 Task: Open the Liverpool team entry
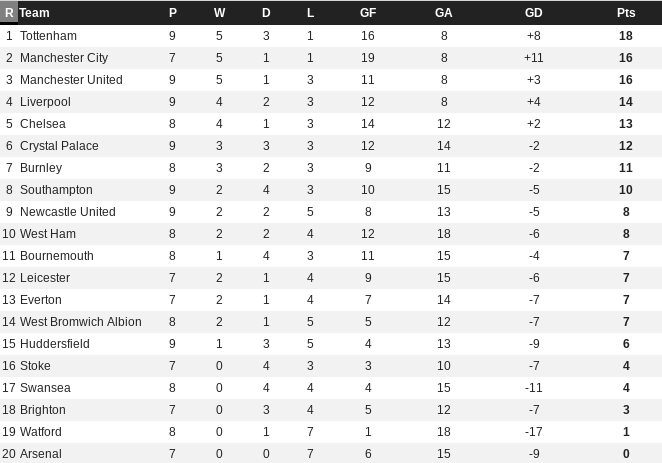(x=45, y=102)
